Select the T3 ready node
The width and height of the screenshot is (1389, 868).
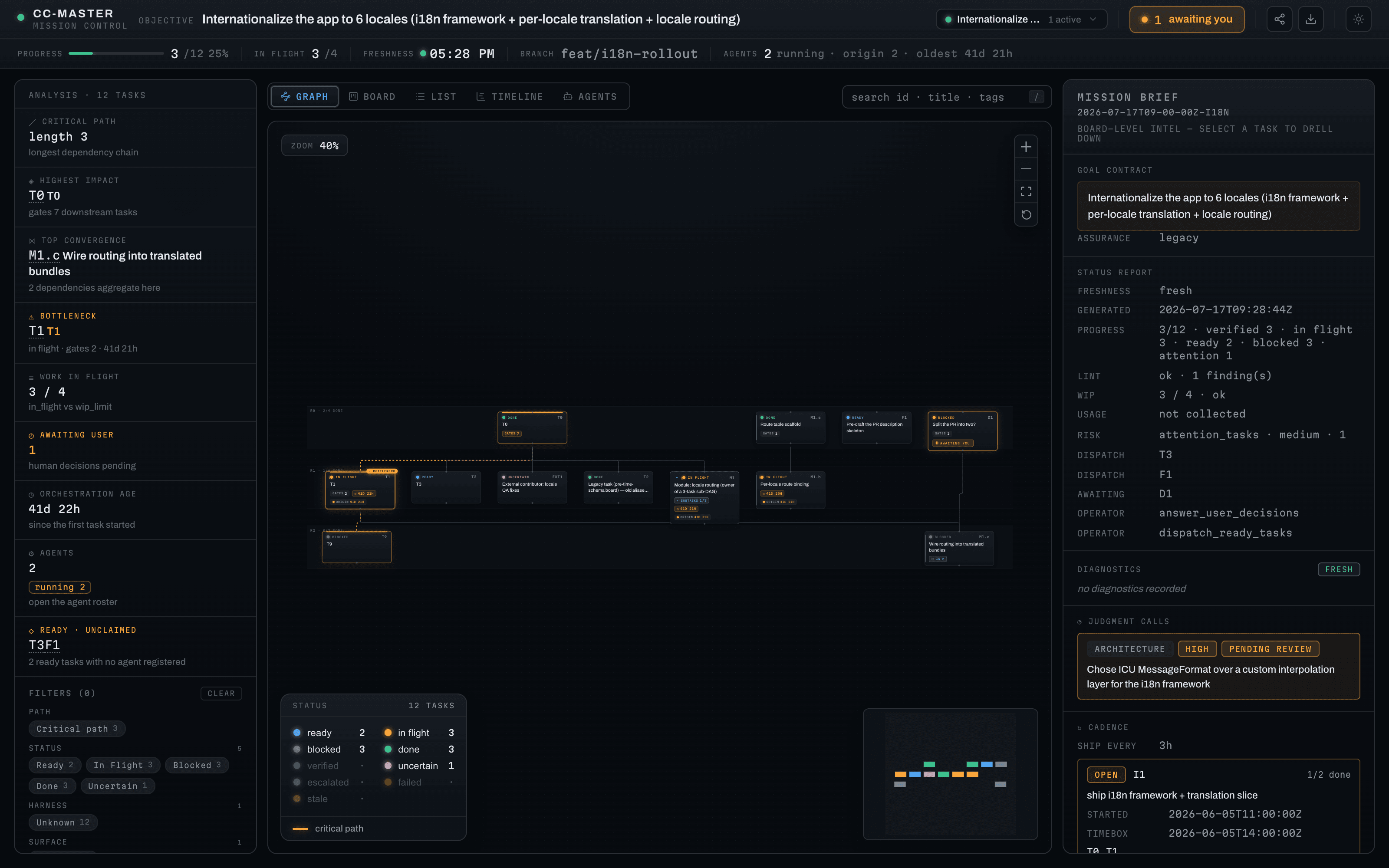[446, 487]
